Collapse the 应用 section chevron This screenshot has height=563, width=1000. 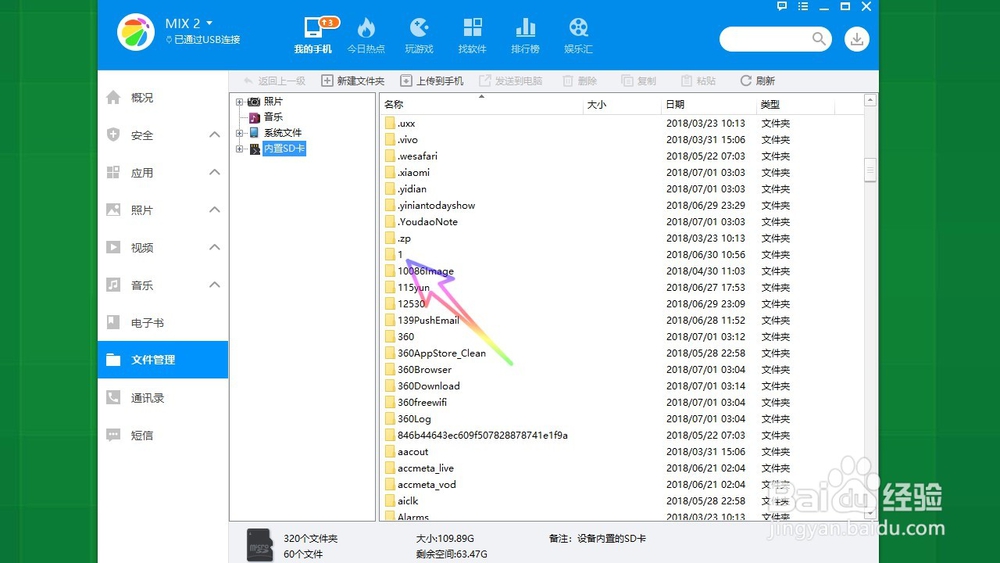pos(214,172)
